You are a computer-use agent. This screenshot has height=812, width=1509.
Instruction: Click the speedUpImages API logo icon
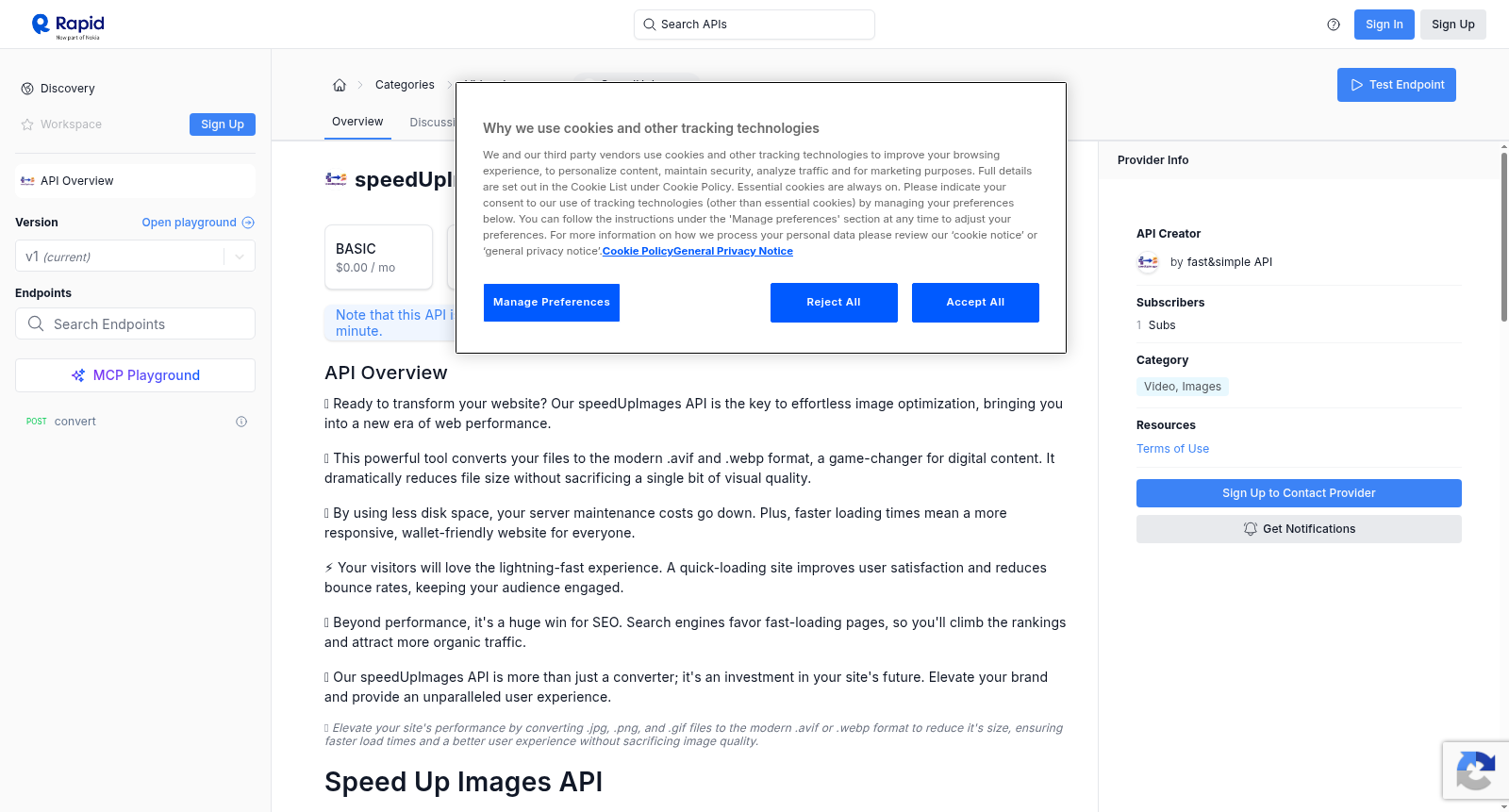tap(336, 179)
